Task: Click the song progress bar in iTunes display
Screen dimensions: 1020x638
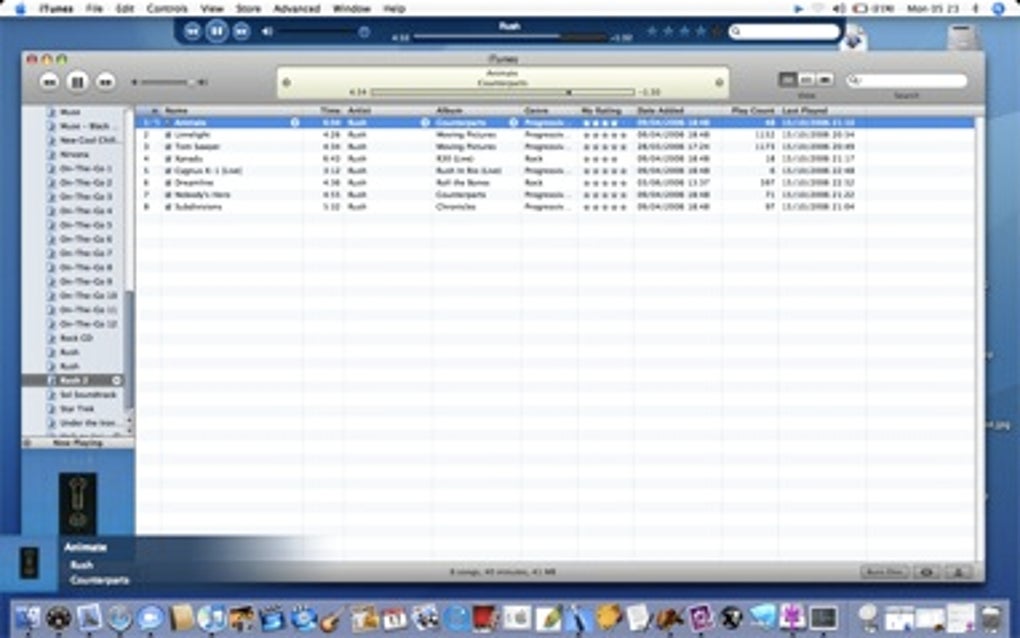Action: point(502,92)
